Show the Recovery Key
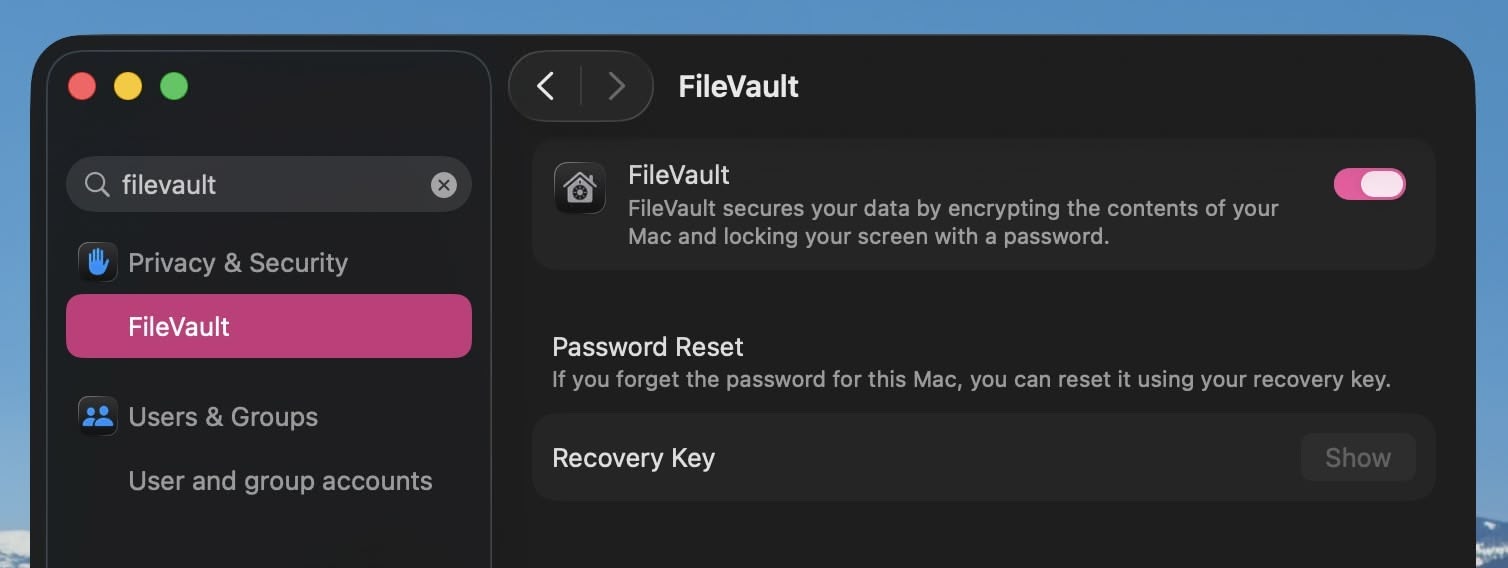Screen dimensions: 1508x568 tap(1357, 458)
